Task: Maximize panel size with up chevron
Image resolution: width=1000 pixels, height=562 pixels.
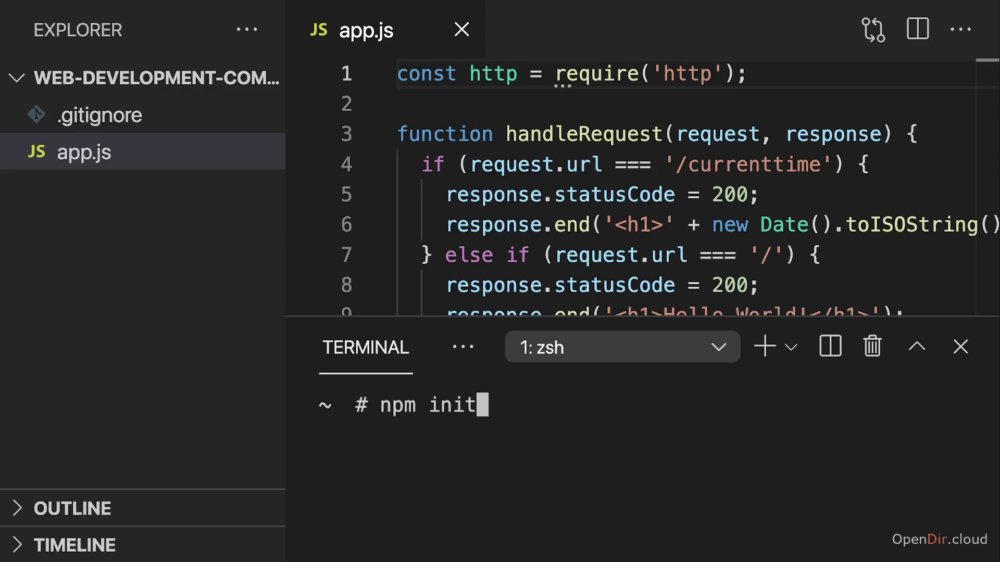Action: tap(917, 346)
